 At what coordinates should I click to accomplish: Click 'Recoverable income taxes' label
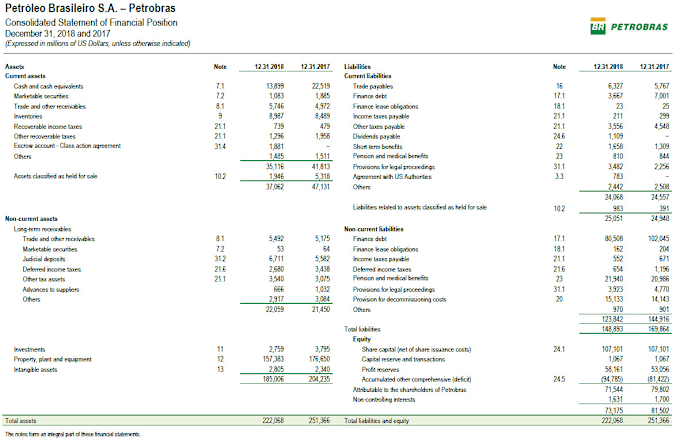click(48, 127)
